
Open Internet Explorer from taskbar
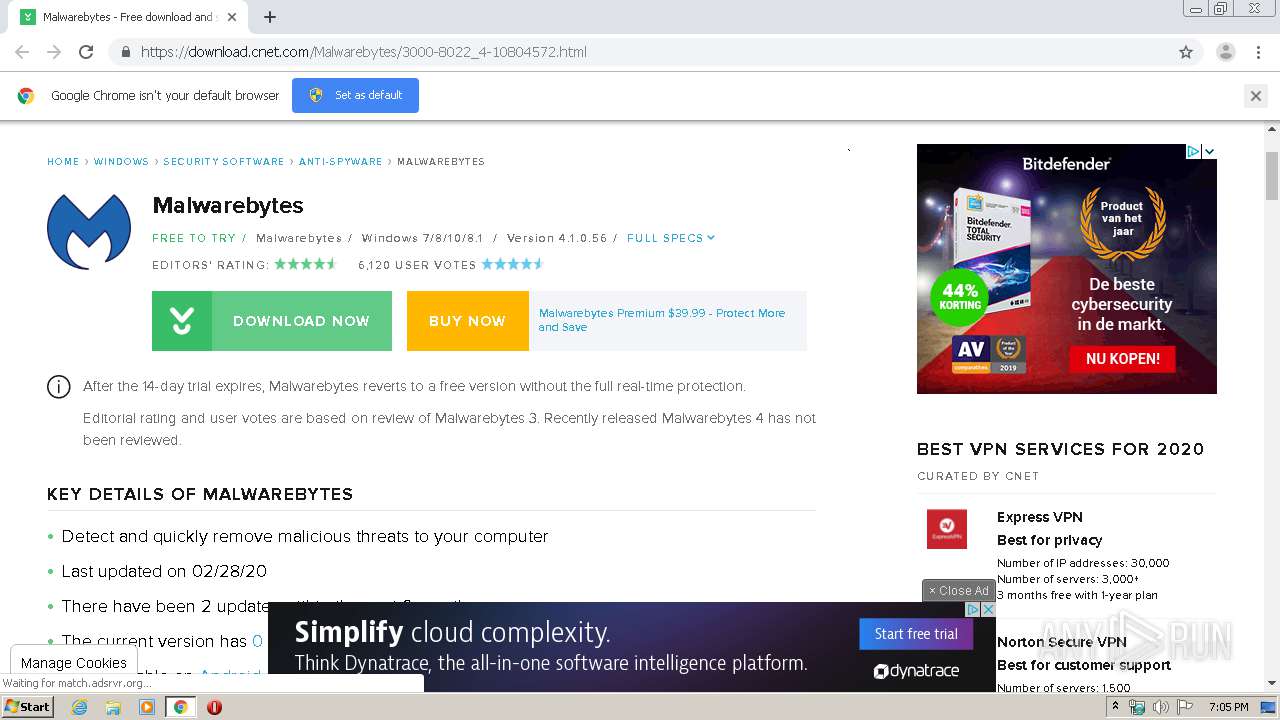pos(80,707)
